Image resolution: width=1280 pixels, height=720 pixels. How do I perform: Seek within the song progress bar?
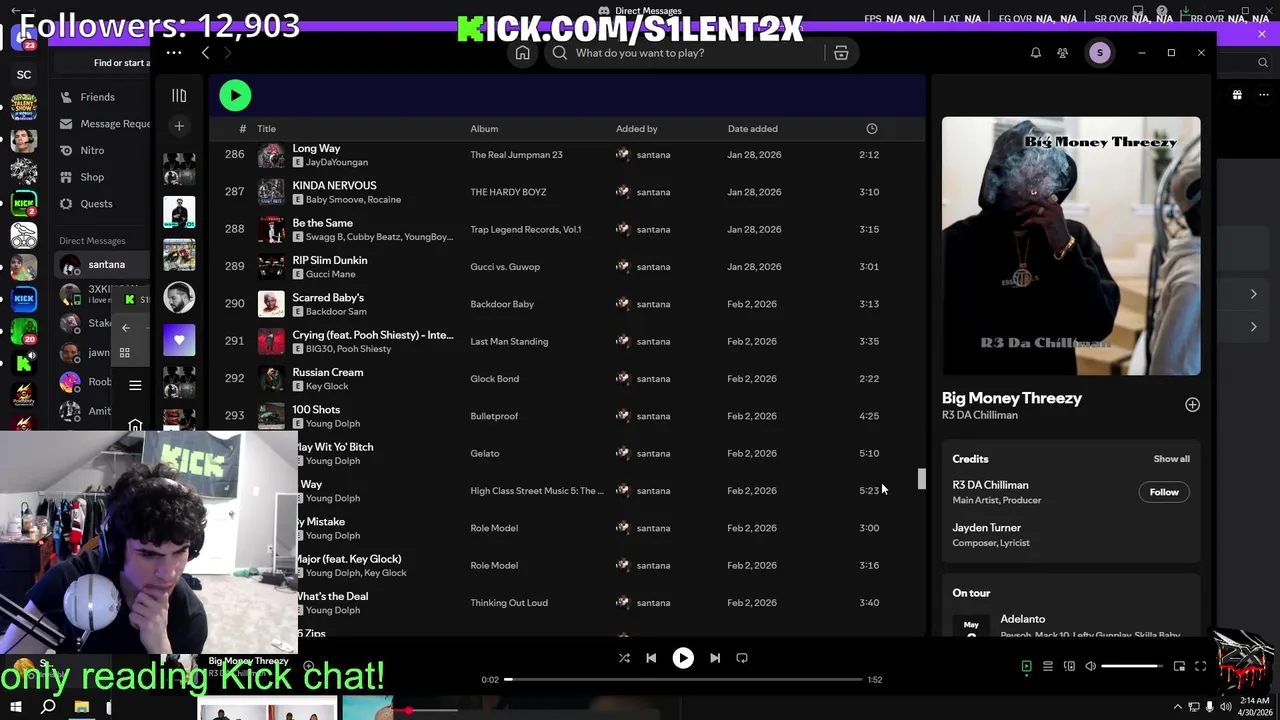point(683,680)
